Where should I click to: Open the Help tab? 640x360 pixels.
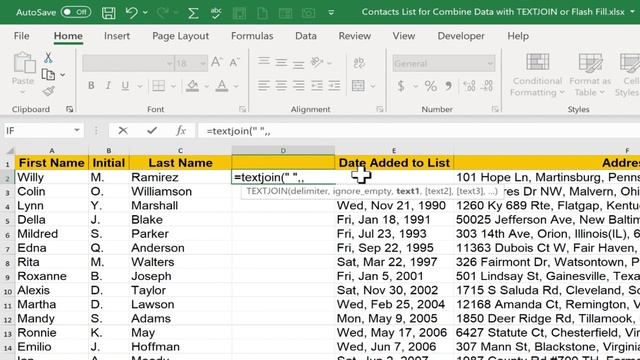518,36
